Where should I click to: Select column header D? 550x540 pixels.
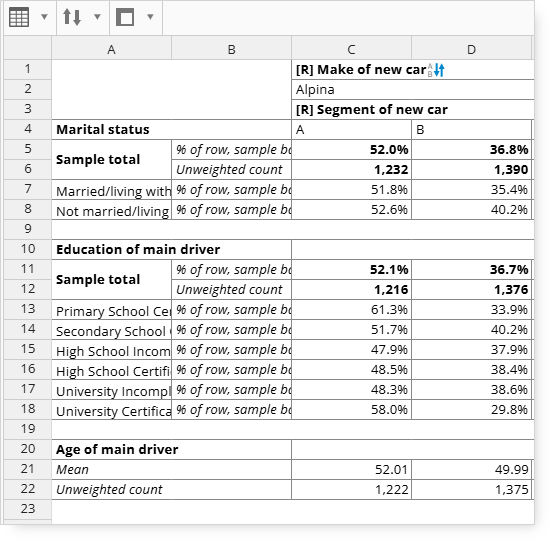tap(471, 49)
